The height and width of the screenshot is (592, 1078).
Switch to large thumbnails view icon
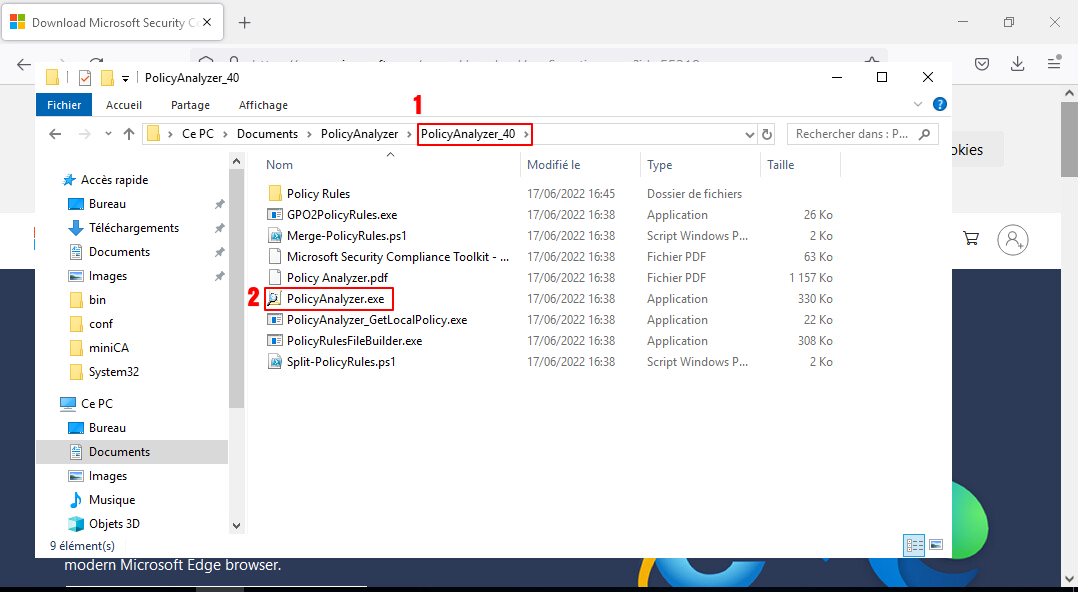click(936, 545)
